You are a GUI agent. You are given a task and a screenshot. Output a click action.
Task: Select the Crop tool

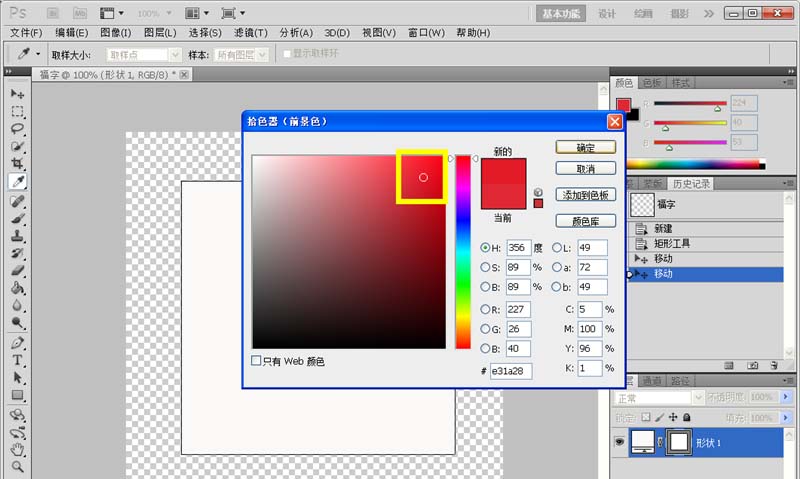click(17, 163)
